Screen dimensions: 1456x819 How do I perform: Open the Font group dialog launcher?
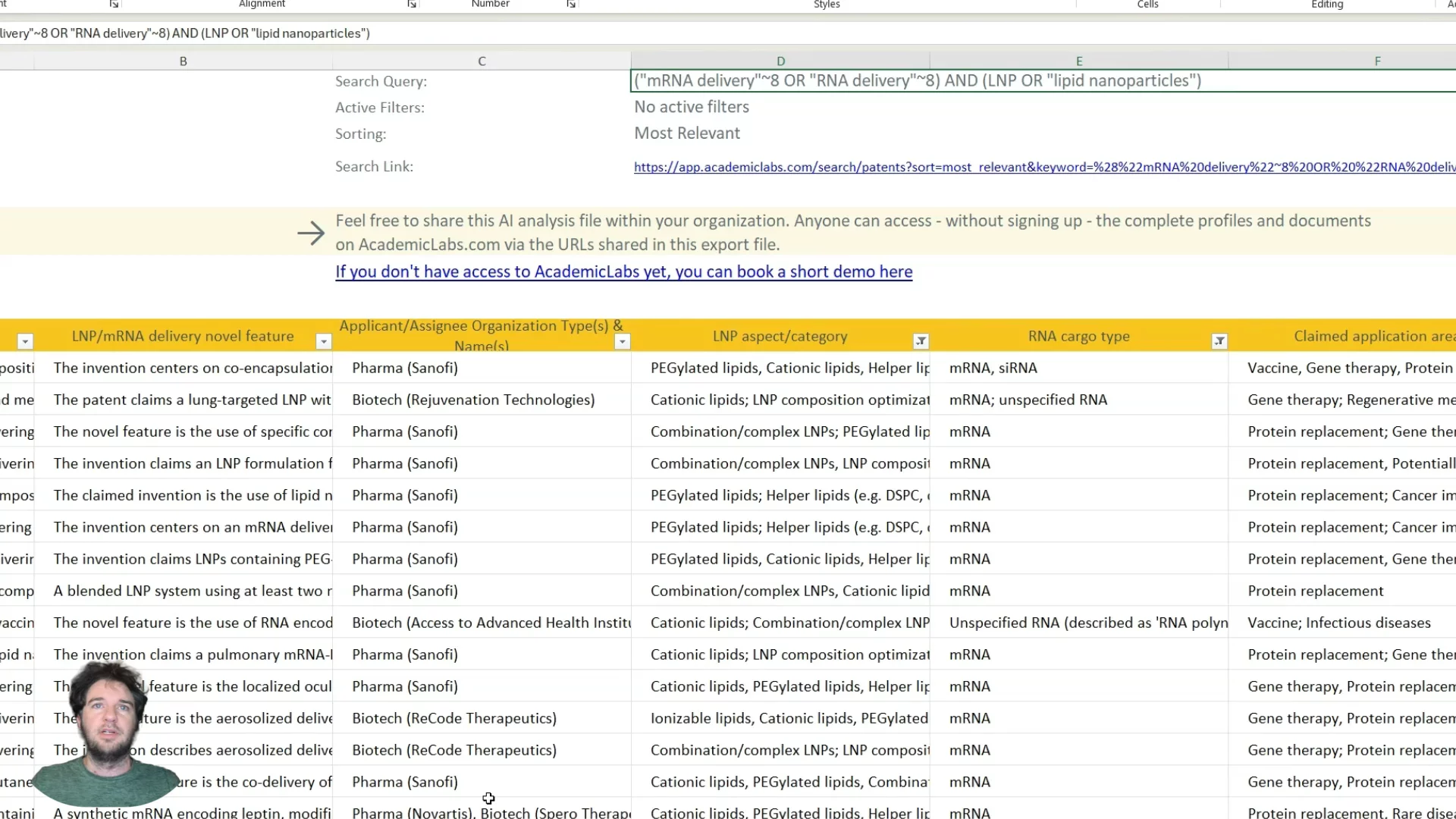(114, 5)
